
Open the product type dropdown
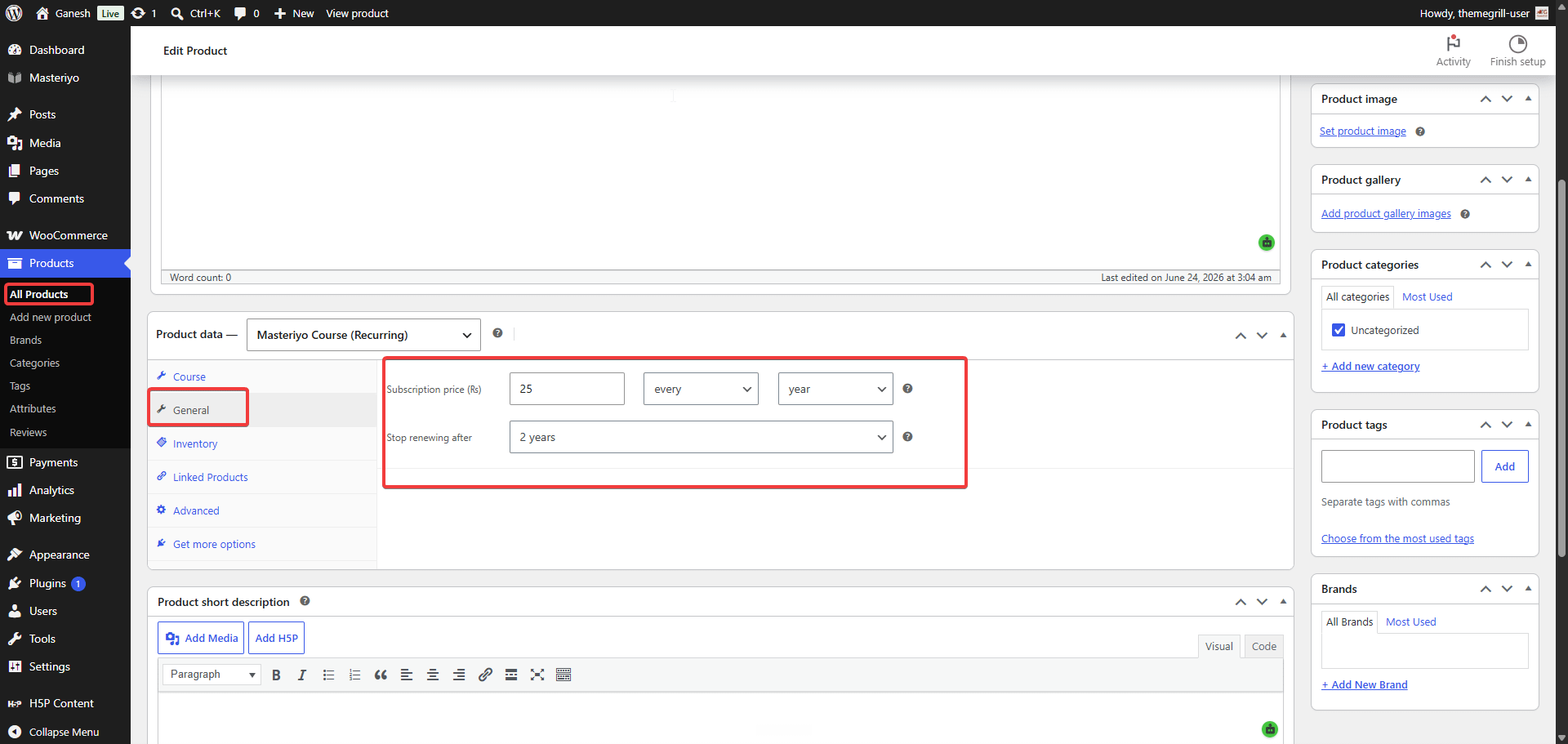click(x=363, y=335)
